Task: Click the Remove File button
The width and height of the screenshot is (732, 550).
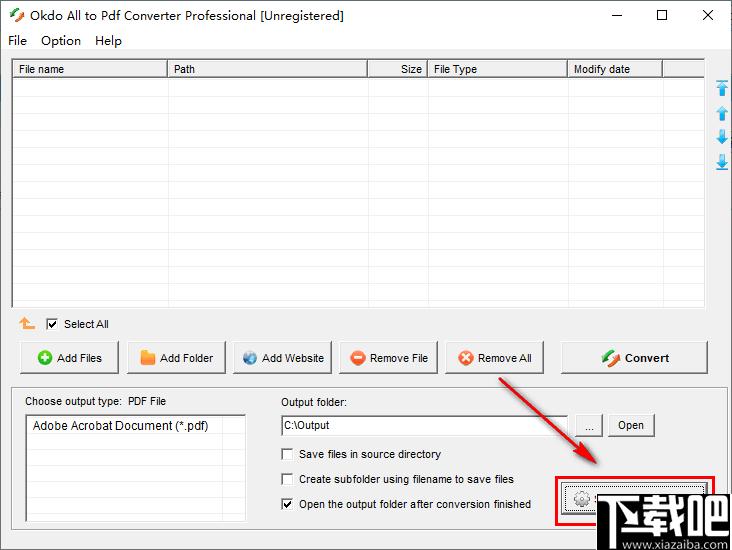Action: pos(388,358)
